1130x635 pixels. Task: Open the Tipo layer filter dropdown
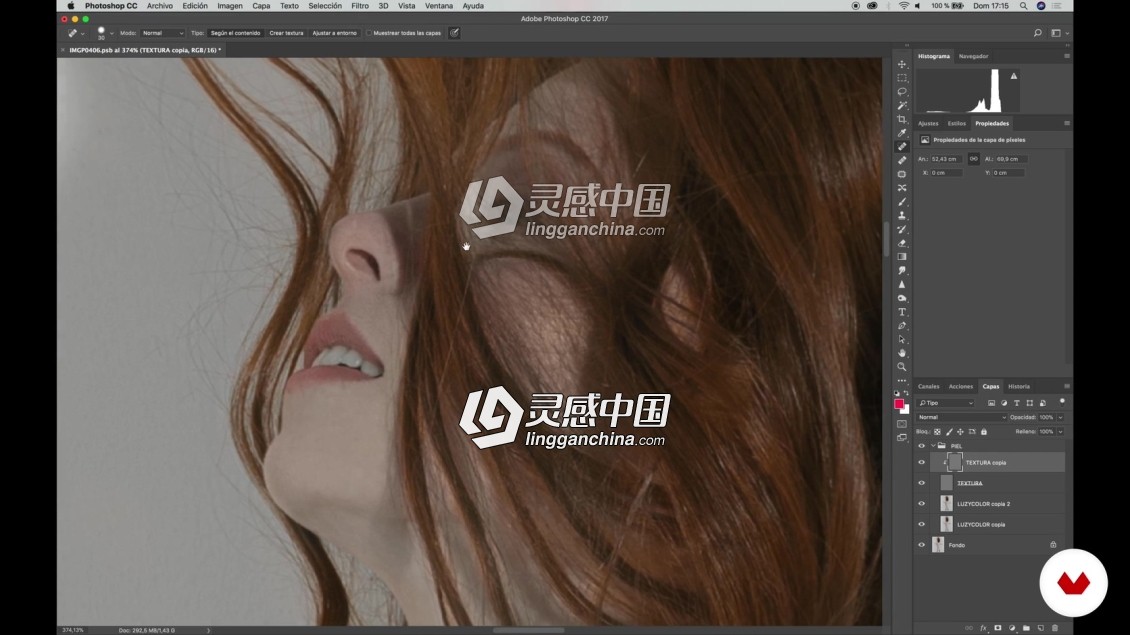(946, 403)
